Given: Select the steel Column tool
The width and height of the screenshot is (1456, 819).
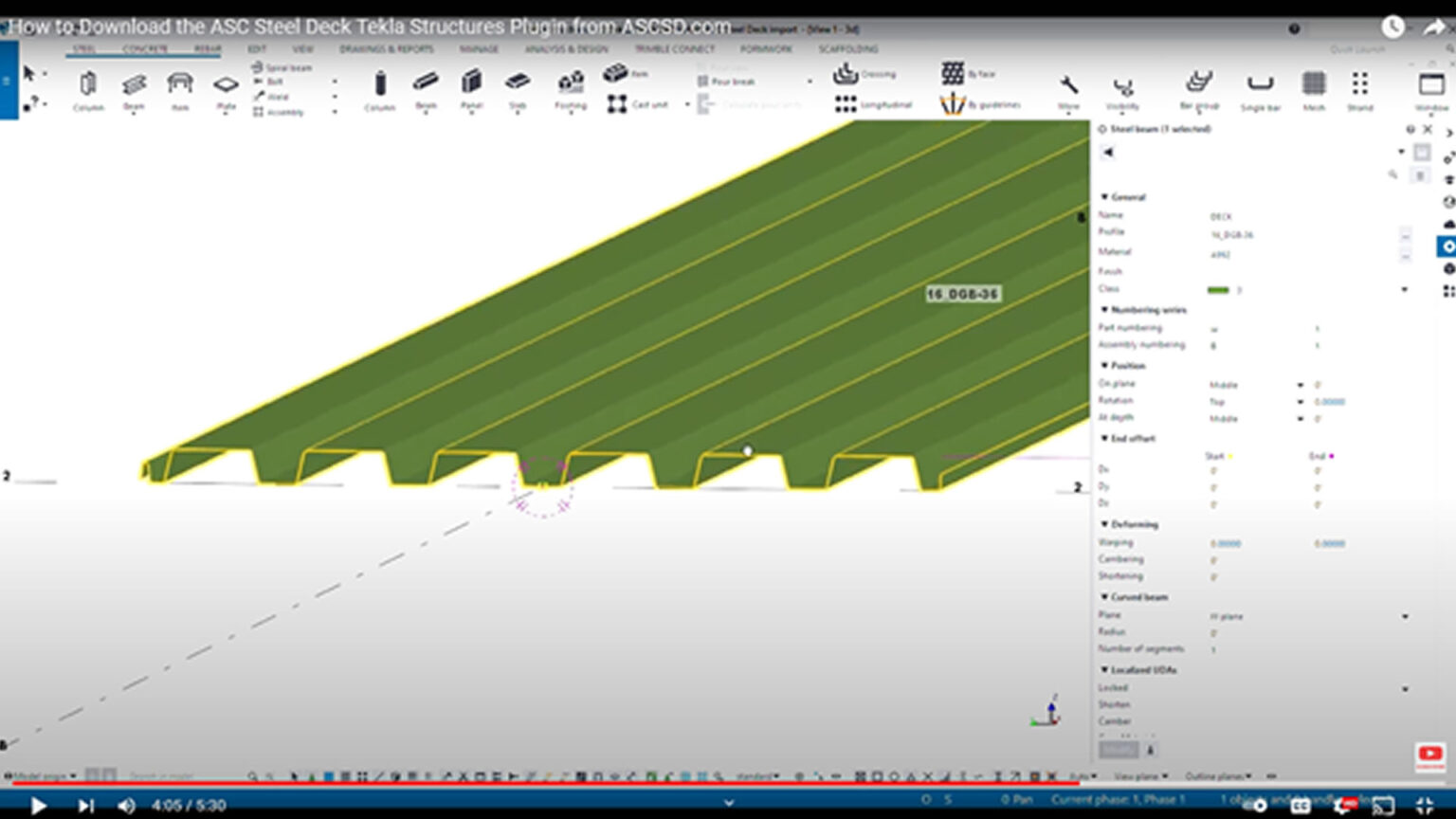Looking at the screenshot, I should [x=88, y=91].
